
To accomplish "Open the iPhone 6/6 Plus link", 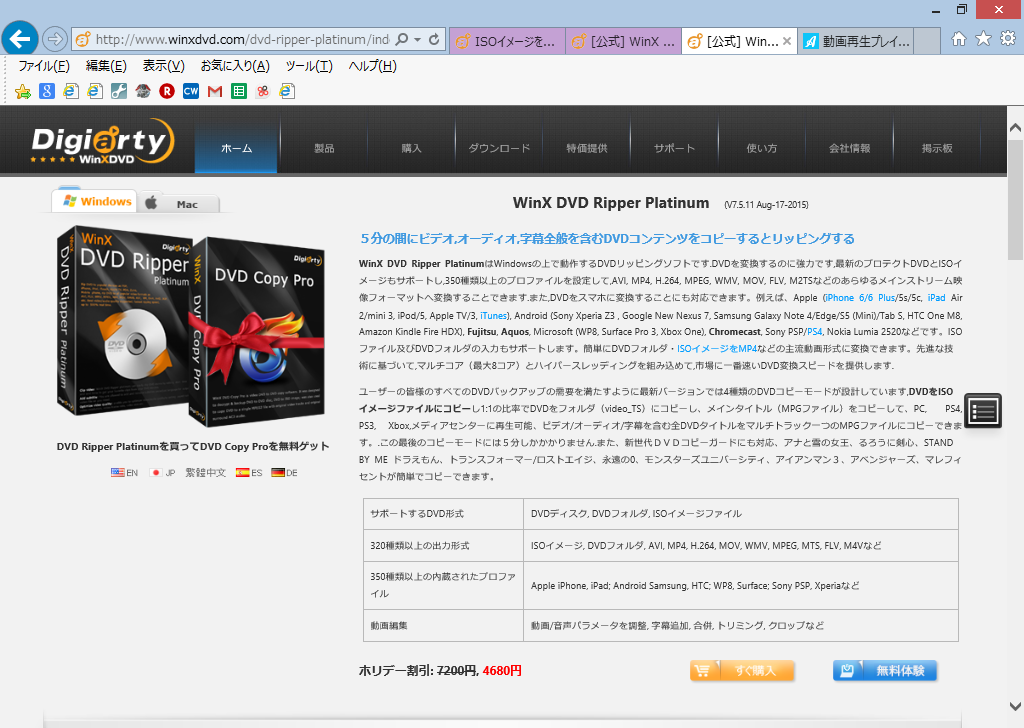I will pos(860,298).
